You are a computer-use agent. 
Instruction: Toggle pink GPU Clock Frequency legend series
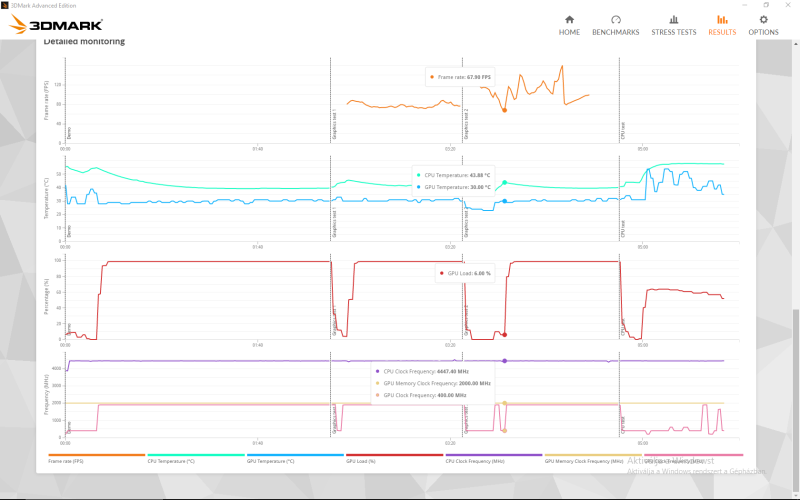(x=693, y=458)
